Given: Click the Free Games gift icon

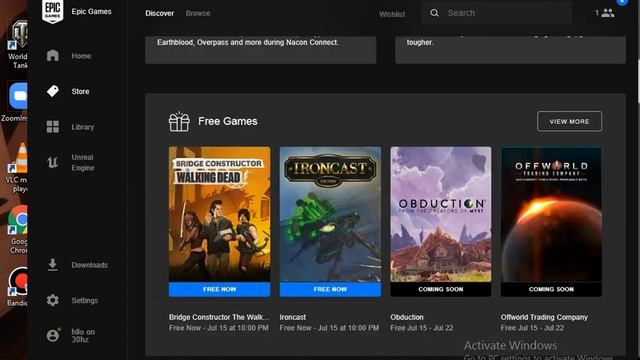Looking at the screenshot, I should coord(179,122).
